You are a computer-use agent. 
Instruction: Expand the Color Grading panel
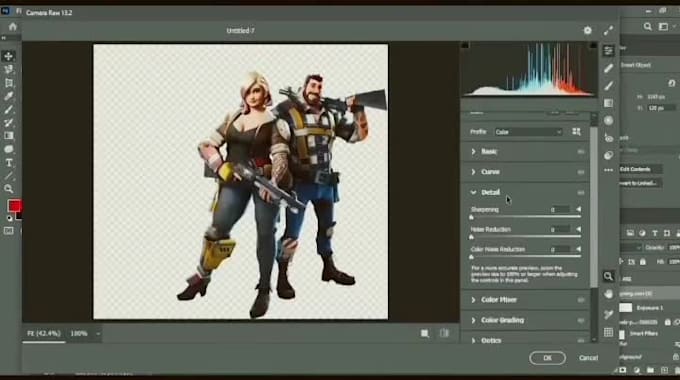474,320
